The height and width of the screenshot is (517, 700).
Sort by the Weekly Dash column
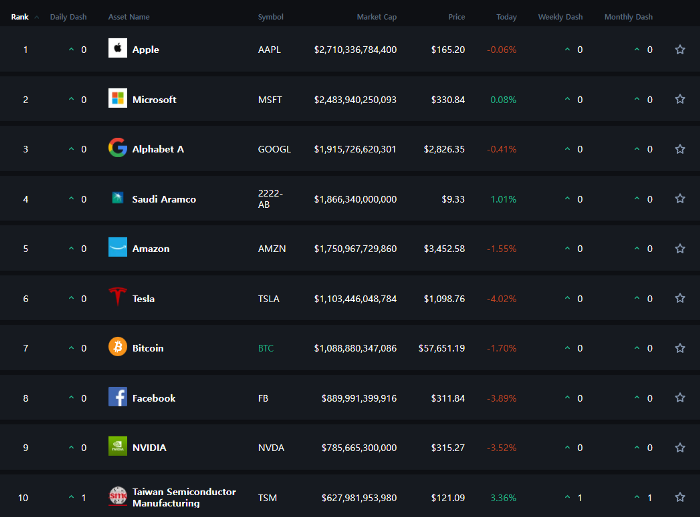pos(560,17)
